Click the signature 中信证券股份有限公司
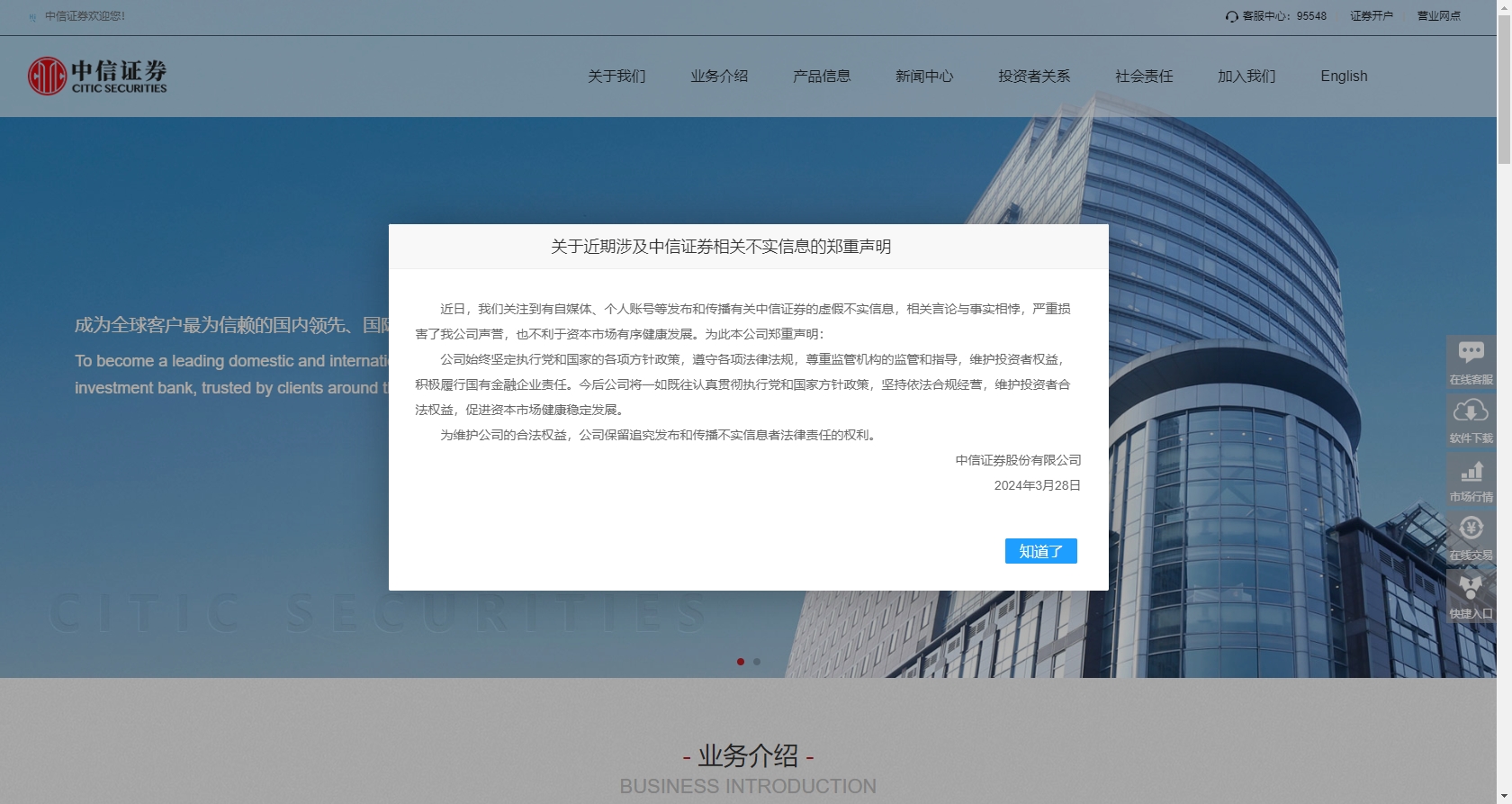Image resolution: width=1512 pixels, height=804 pixels. click(1019, 460)
